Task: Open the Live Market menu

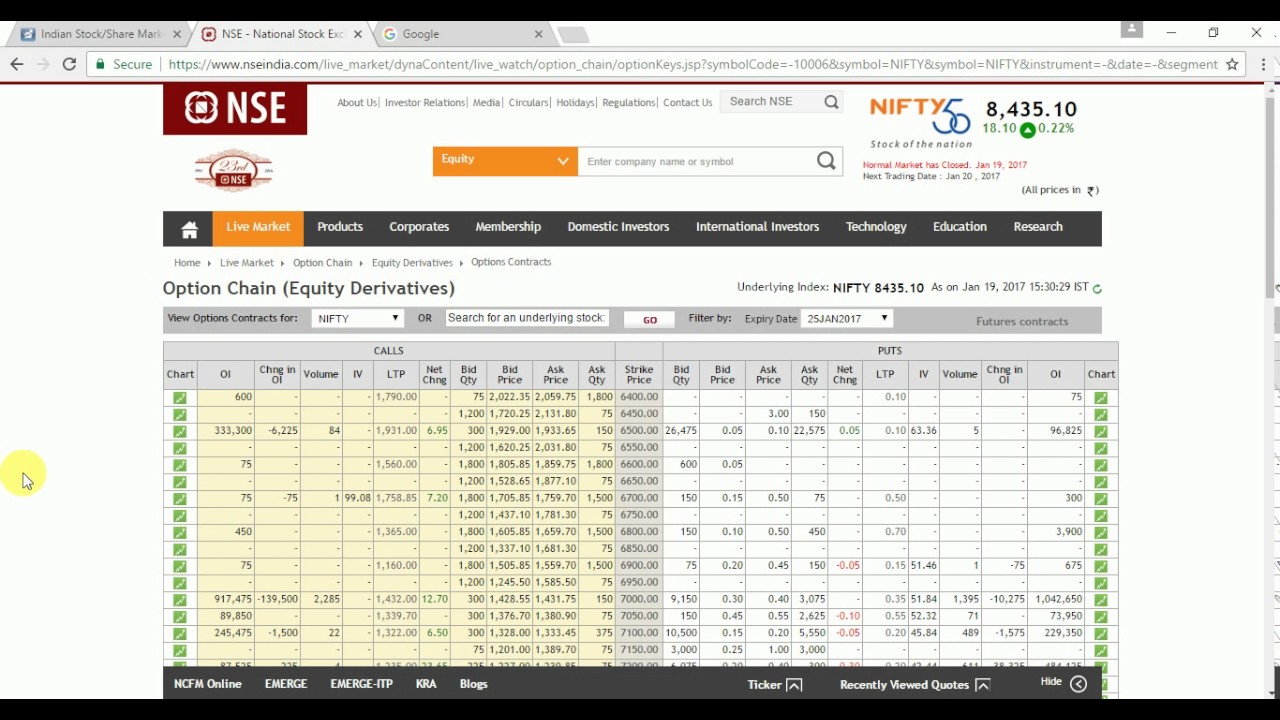Action: click(258, 227)
